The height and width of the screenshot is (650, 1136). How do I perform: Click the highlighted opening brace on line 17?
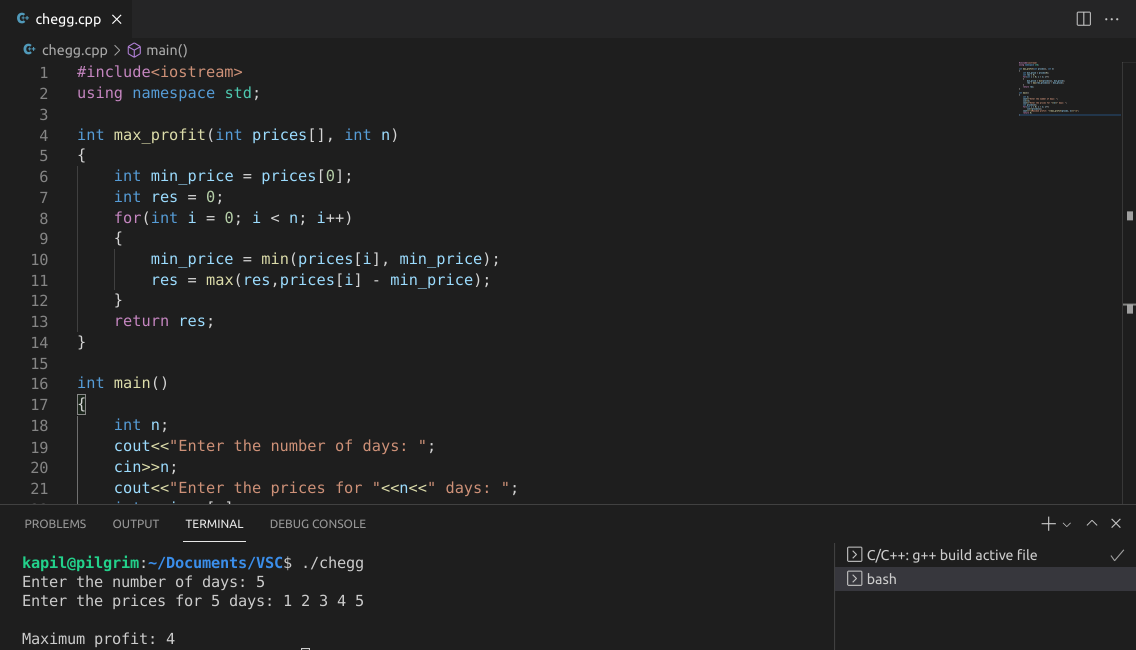(81, 404)
